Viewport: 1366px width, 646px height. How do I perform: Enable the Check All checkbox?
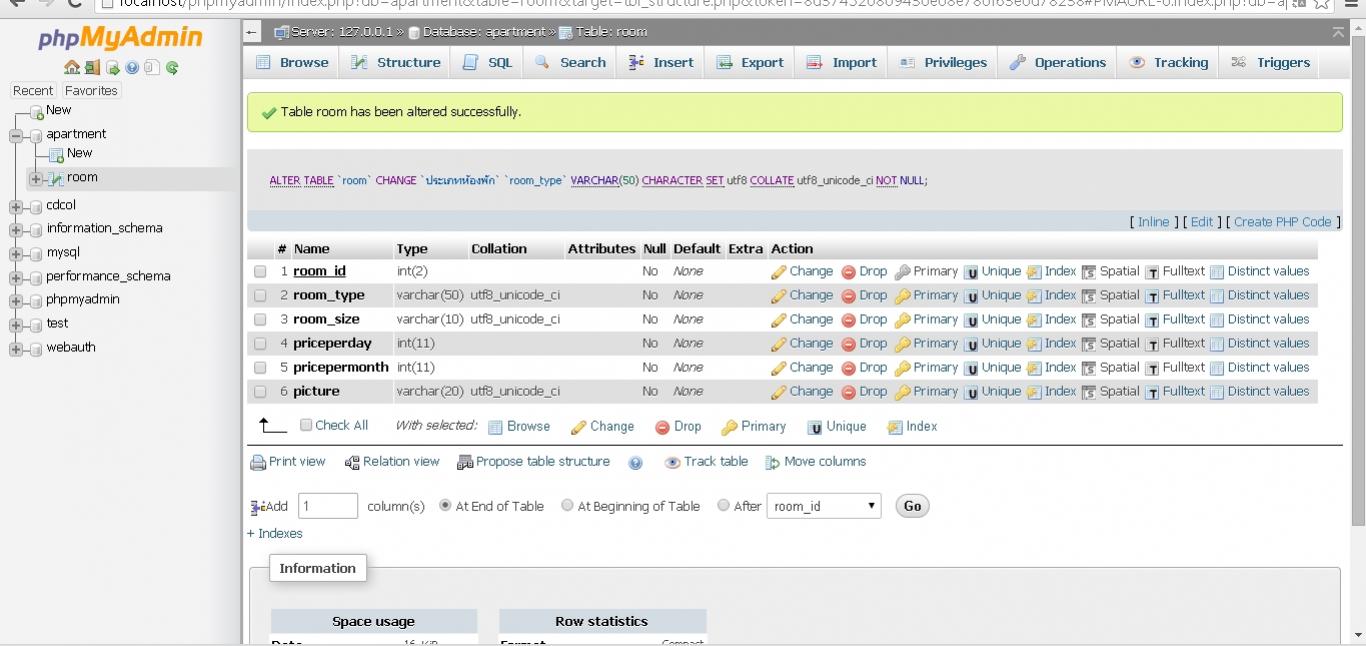pos(306,425)
